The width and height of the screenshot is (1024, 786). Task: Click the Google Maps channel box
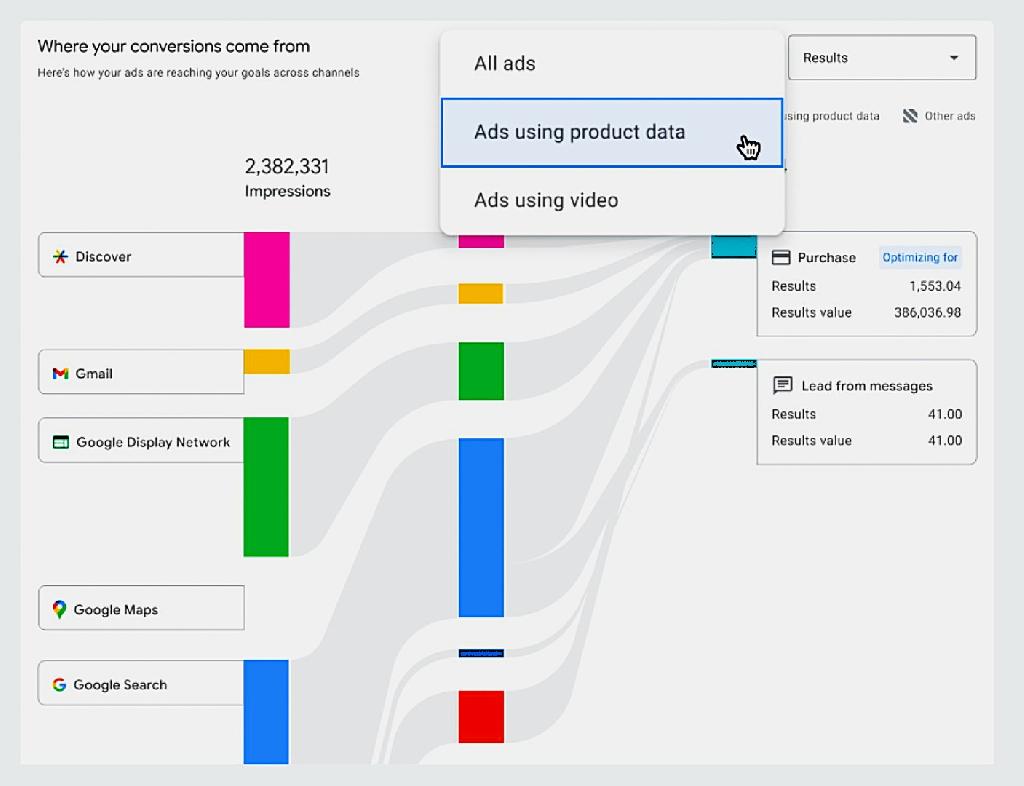(x=141, y=608)
